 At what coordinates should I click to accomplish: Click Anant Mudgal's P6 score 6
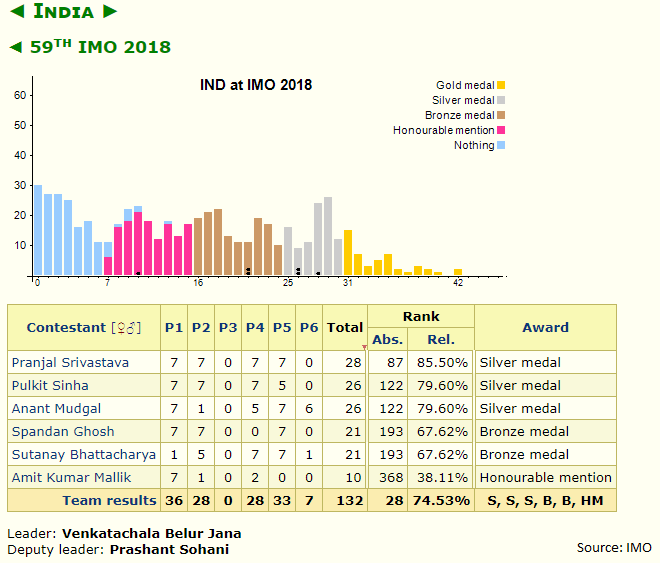pos(309,409)
